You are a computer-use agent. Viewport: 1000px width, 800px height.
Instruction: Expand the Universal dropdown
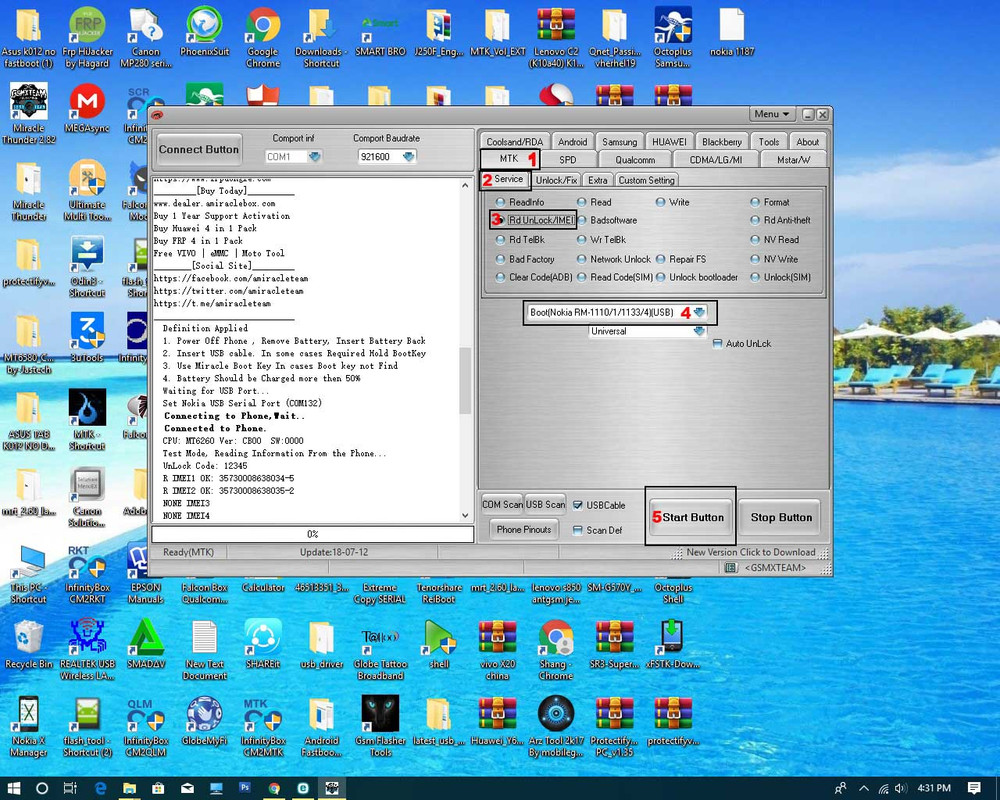pos(700,331)
